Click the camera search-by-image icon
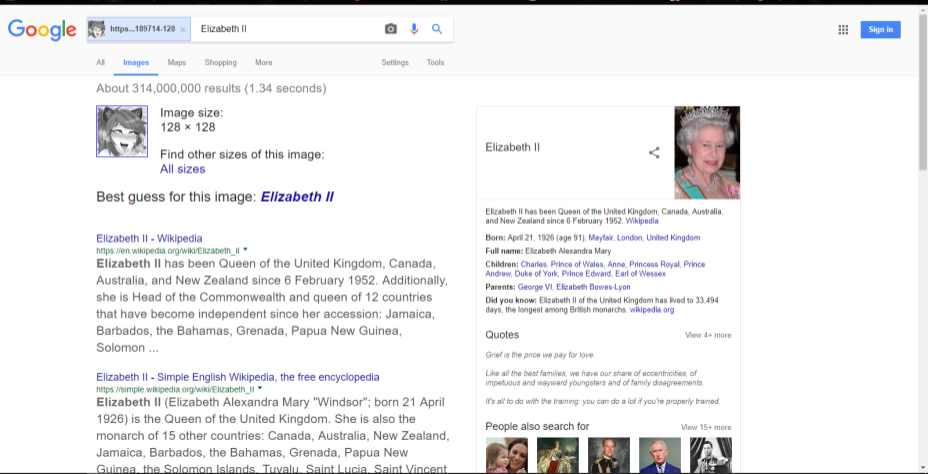The width and height of the screenshot is (928, 474). [x=391, y=29]
